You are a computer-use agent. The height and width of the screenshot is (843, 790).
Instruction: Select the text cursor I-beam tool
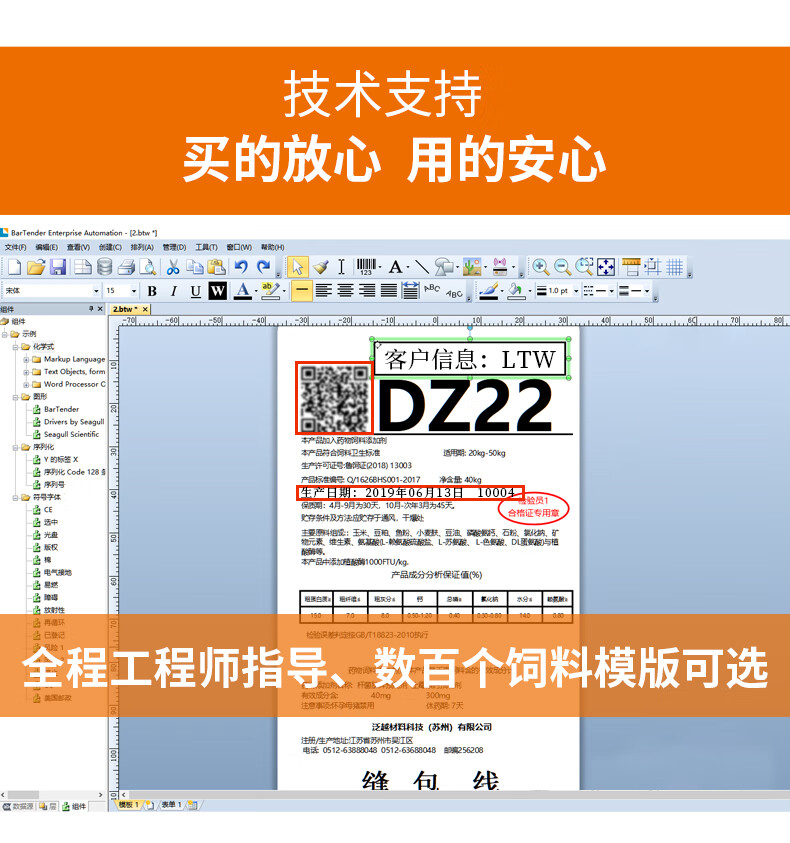tap(341, 267)
